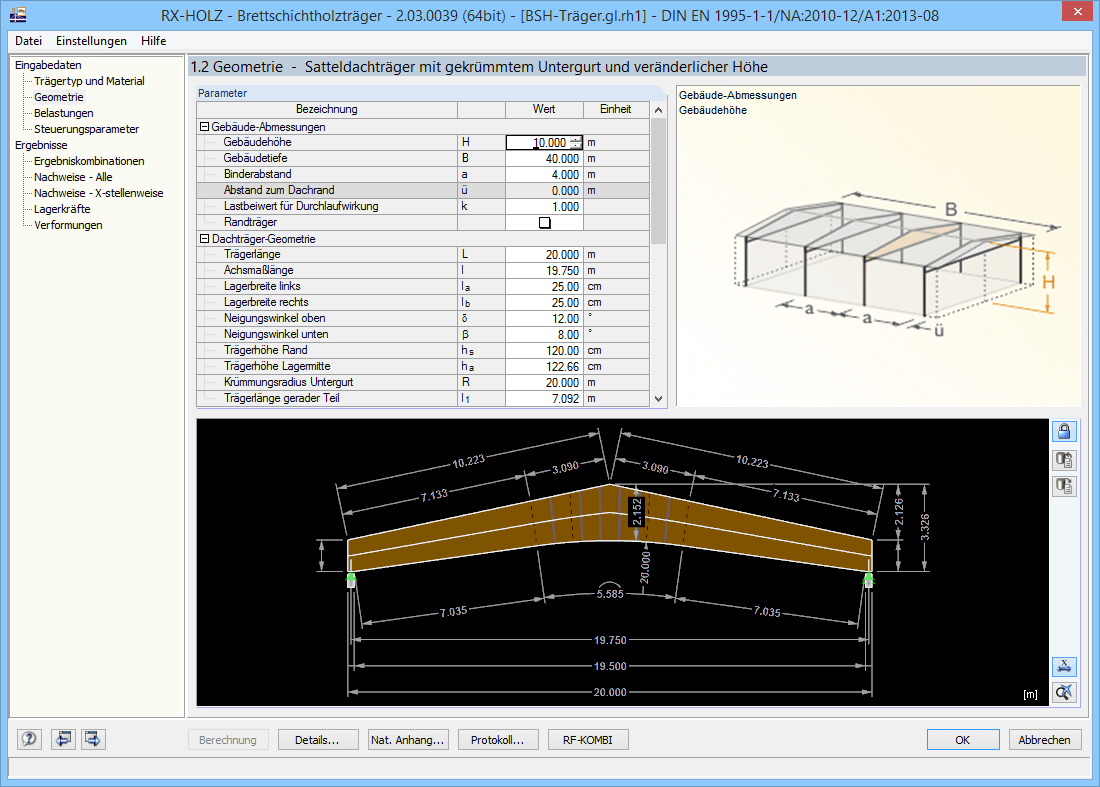Click the Achsmaßlänge value 19.750
The image size is (1100, 787).
click(544, 271)
